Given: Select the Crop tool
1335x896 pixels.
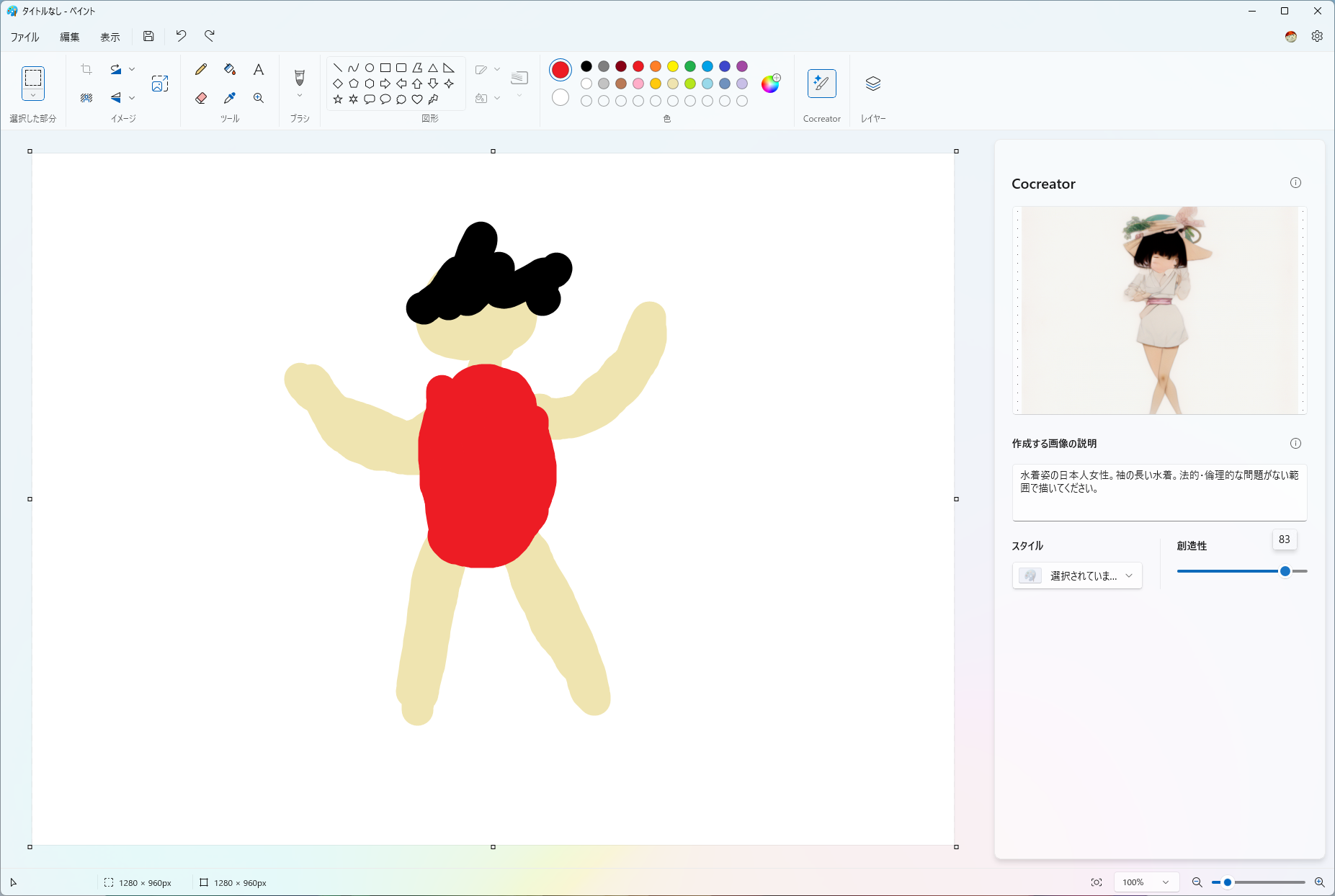Looking at the screenshot, I should pyautogui.click(x=86, y=69).
